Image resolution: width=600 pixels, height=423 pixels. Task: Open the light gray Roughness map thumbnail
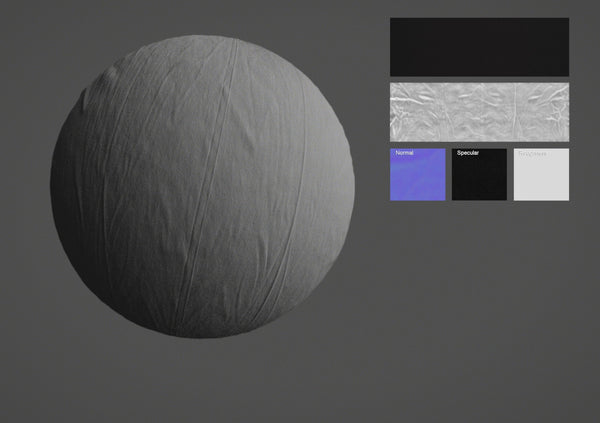(541, 176)
